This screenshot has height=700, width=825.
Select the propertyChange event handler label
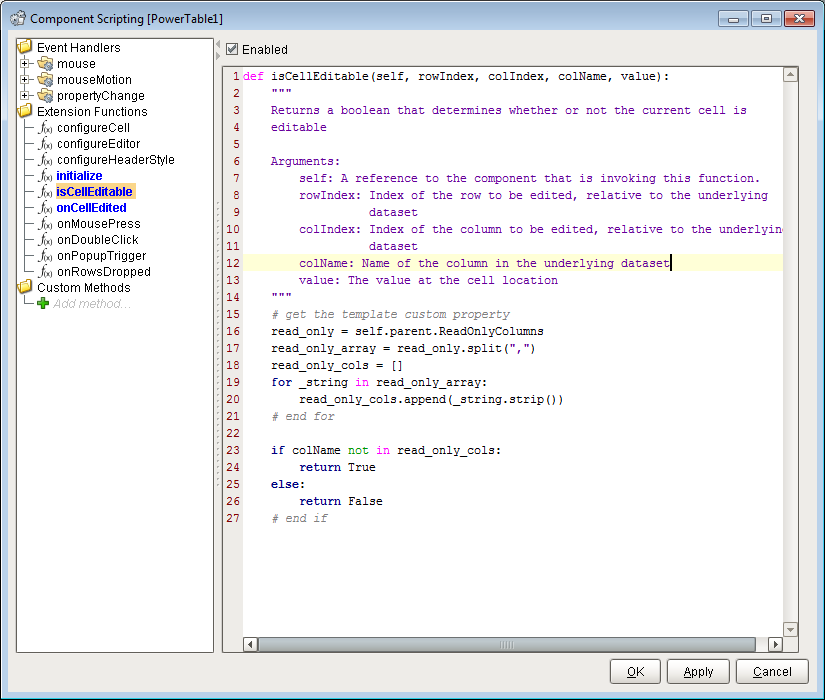click(100, 96)
